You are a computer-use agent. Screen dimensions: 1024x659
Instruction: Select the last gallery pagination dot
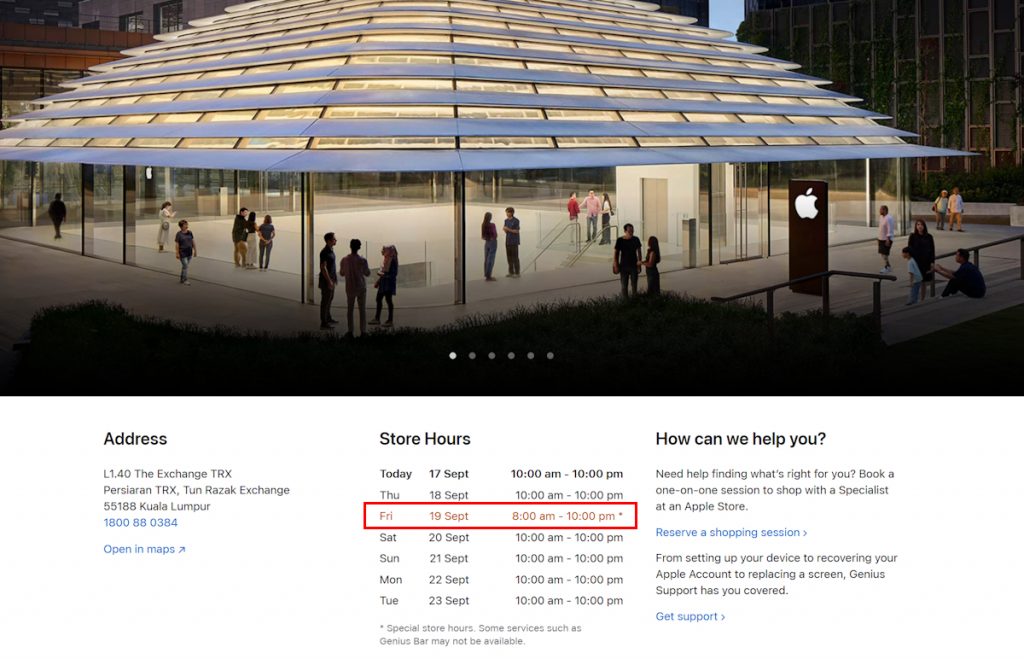point(550,355)
